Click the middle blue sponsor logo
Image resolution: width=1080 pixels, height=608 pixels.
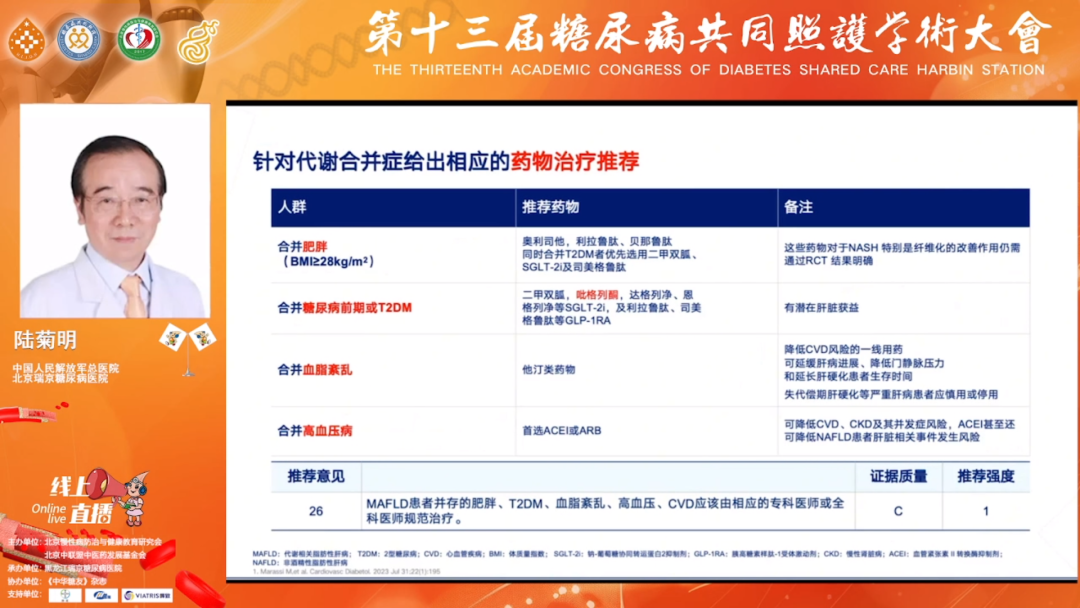(100, 595)
